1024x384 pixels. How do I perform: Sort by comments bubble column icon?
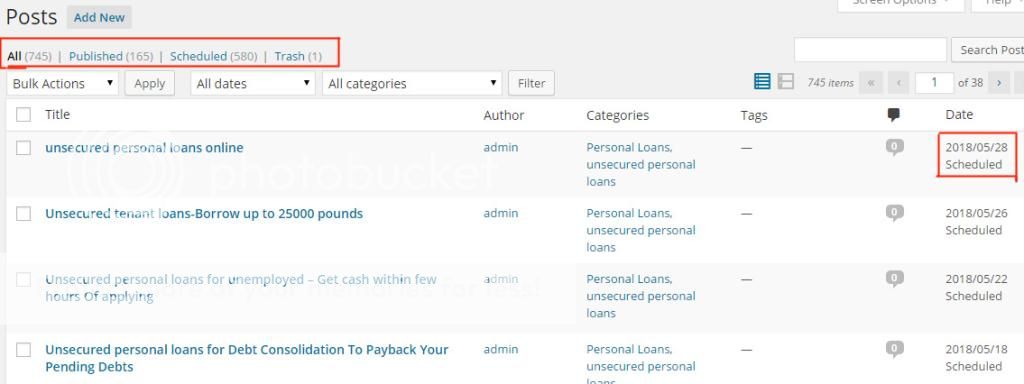point(894,115)
